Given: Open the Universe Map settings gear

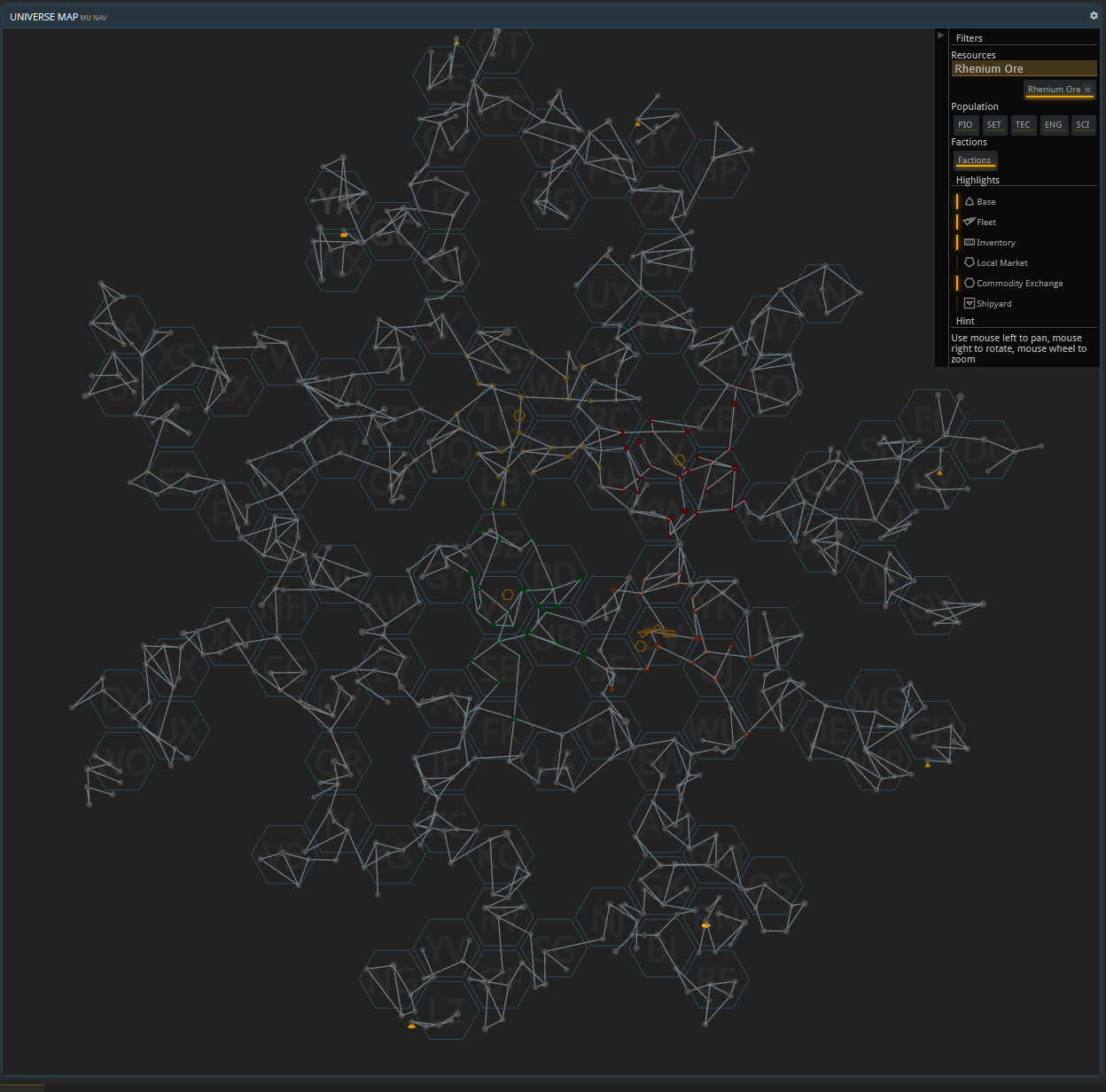Looking at the screenshot, I should (1094, 15).
